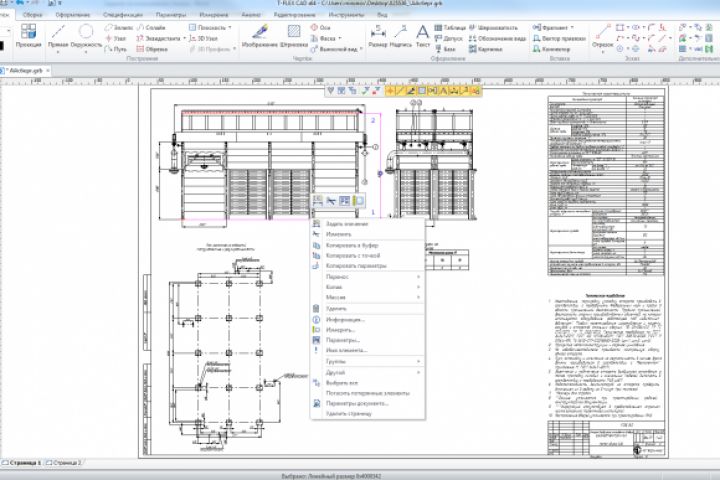Open the Сборка ribbon tab
Image resolution: width=720 pixels, height=480 pixels.
pyautogui.click(x=33, y=15)
